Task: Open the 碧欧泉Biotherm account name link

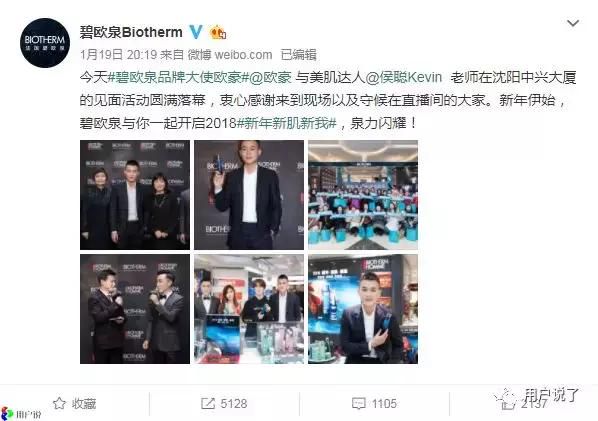Action: point(131,32)
